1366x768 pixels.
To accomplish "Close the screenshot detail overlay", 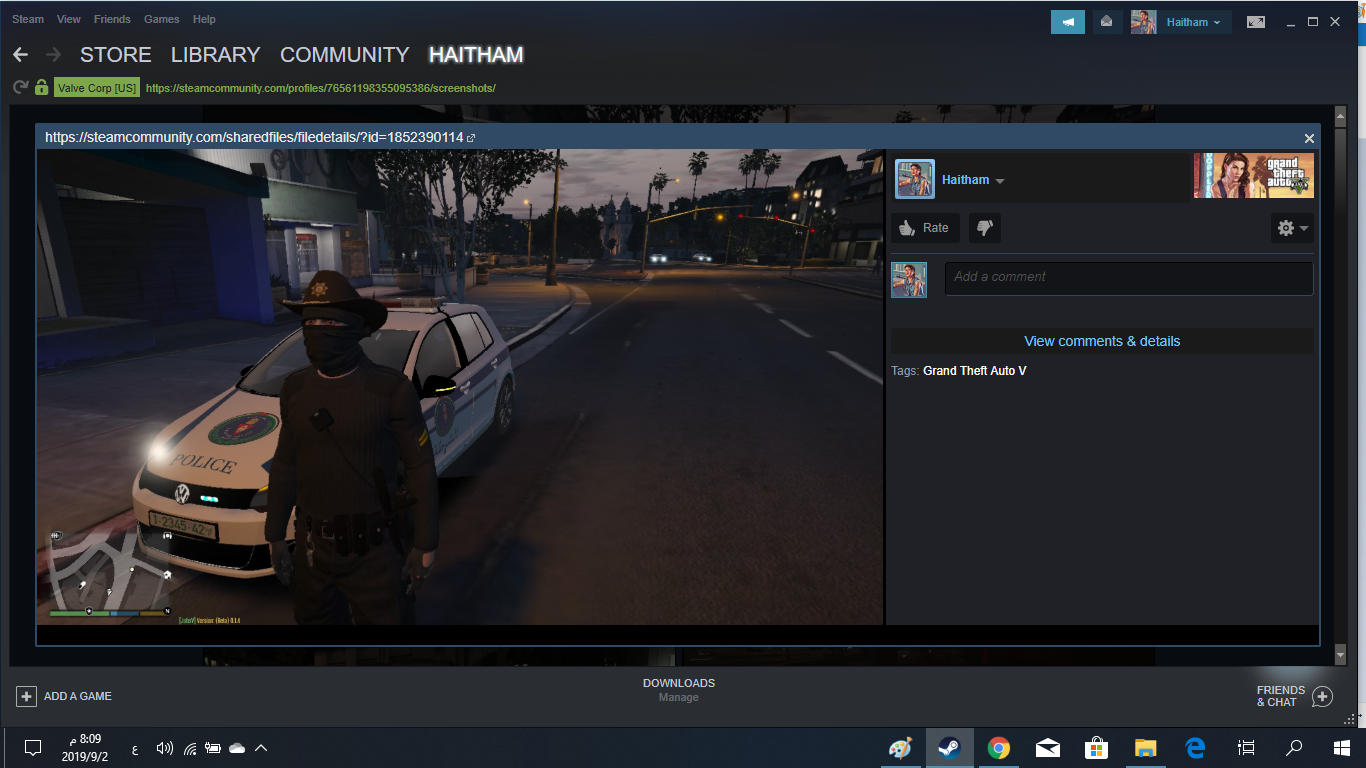I will [x=1309, y=138].
